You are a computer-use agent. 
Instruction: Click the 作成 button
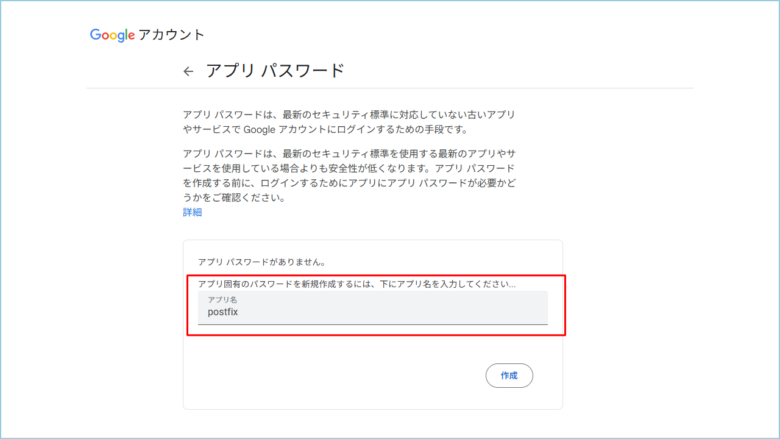pos(509,375)
